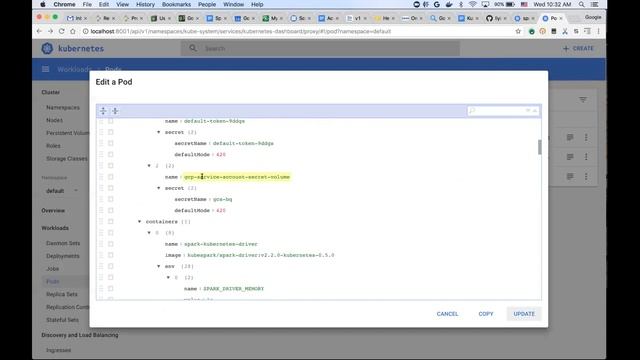Screen dimensions: 640x360
Task: Open action menu for the image row
Action: [x=111, y=255]
